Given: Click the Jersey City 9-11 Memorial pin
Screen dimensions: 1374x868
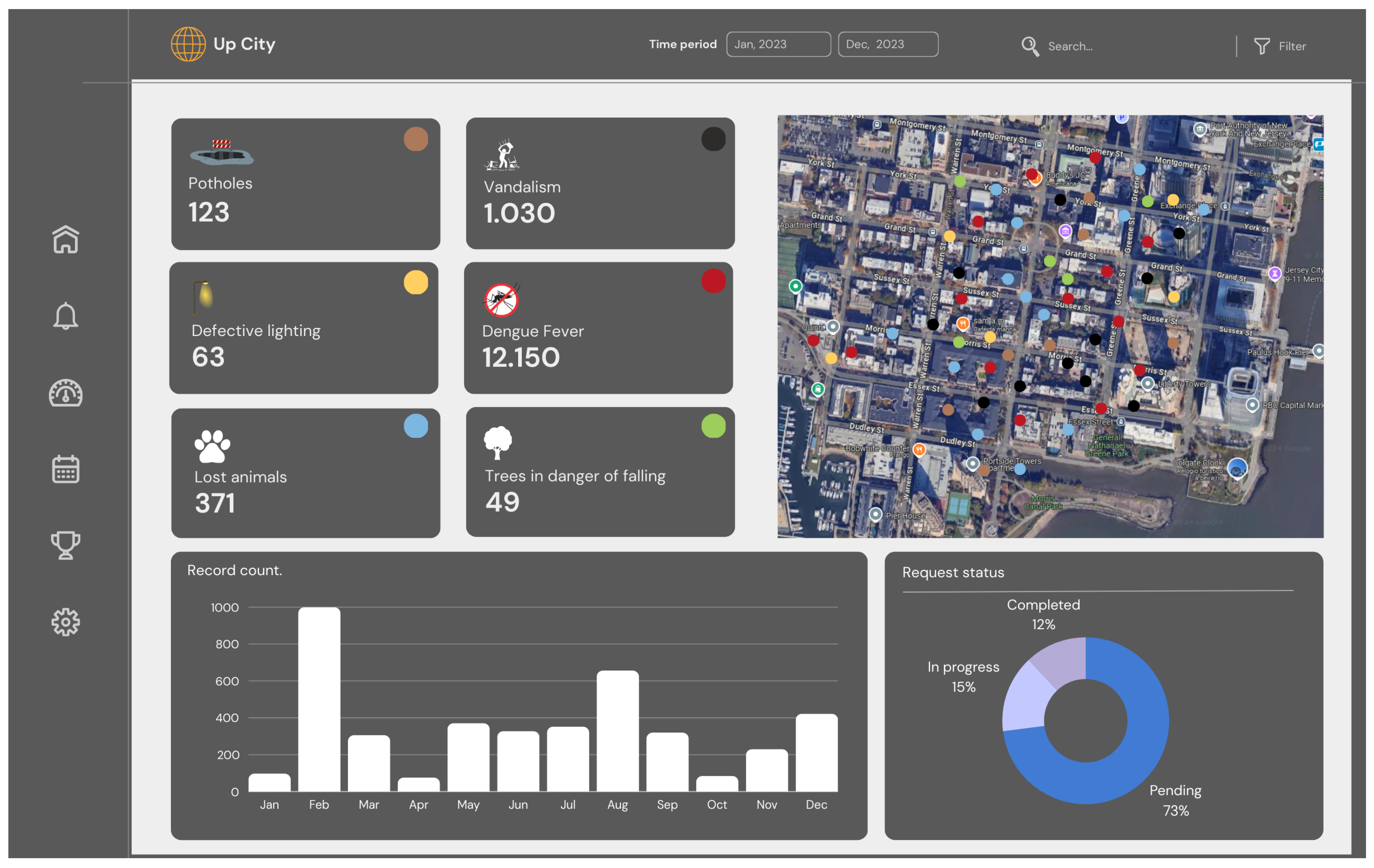Looking at the screenshot, I should click(x=1275, y=273).
